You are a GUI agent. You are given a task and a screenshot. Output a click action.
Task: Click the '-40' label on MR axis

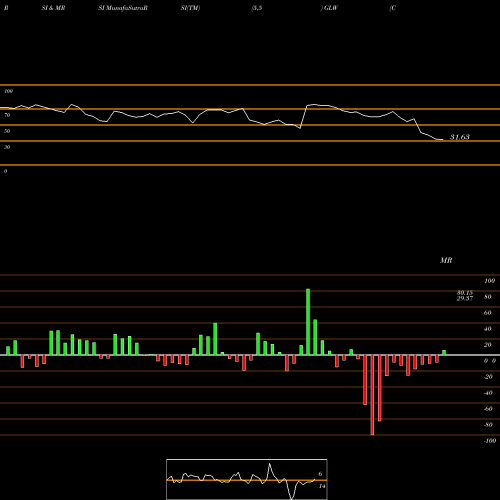(488, 393)
